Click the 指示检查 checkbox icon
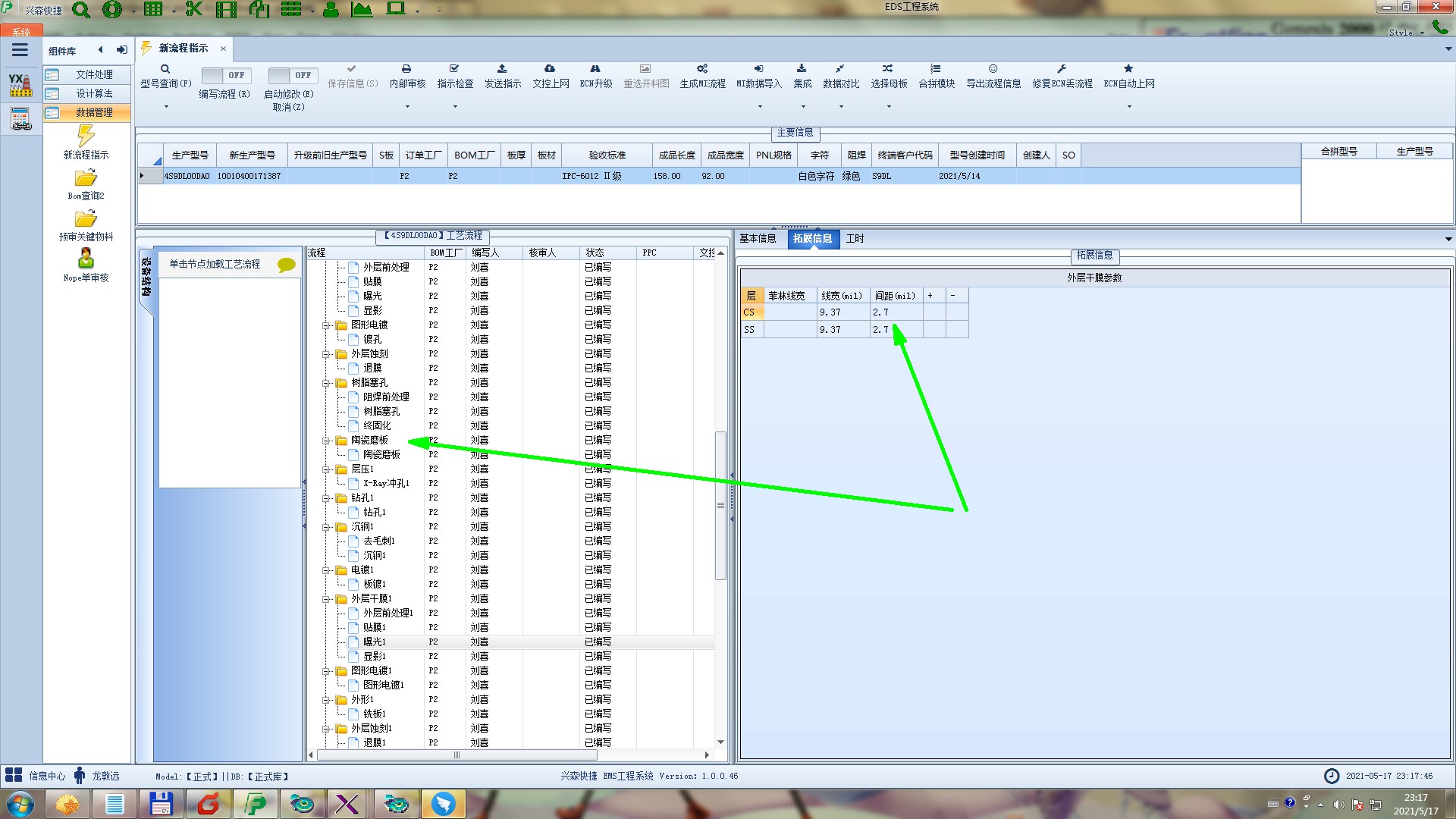 (x=454, y=69)
